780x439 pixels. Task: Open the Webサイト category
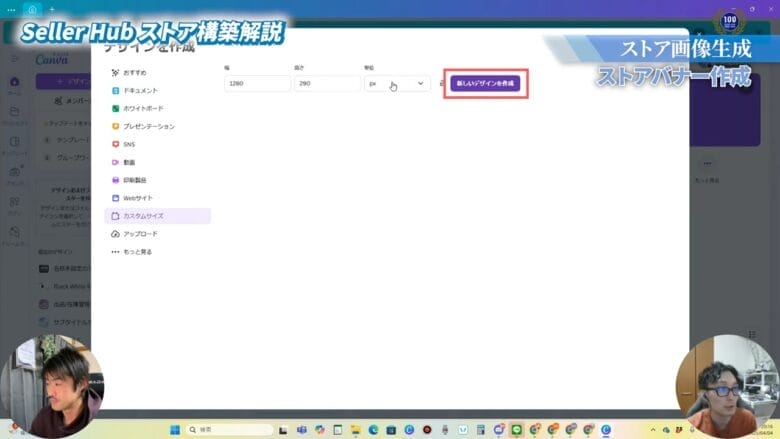[132, 198]
